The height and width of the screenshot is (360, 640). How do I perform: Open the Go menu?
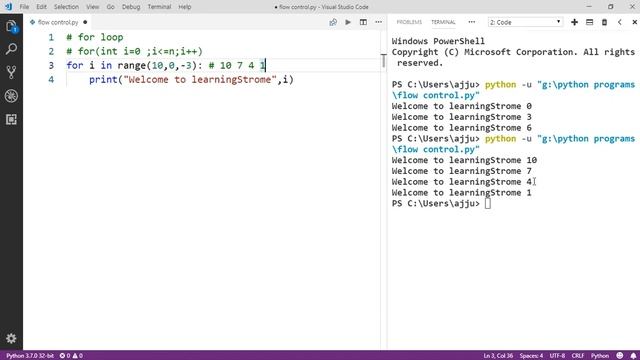pyautogui.click(x=110, y=7)
